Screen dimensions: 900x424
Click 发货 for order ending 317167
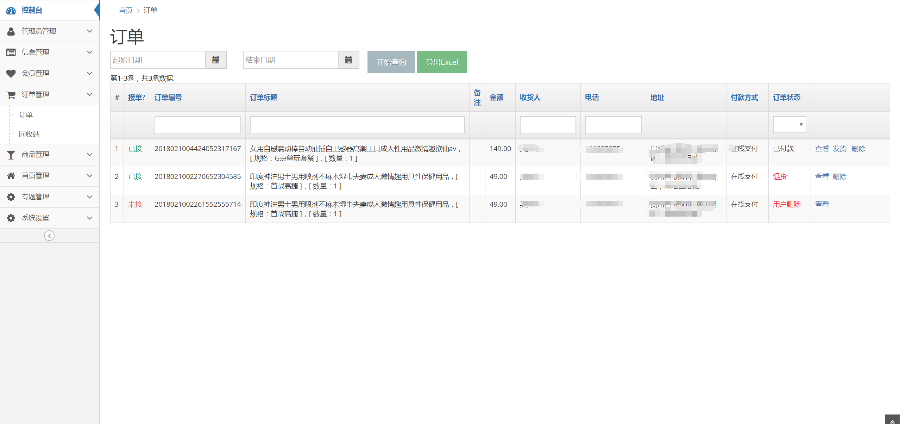click(840, 149)
